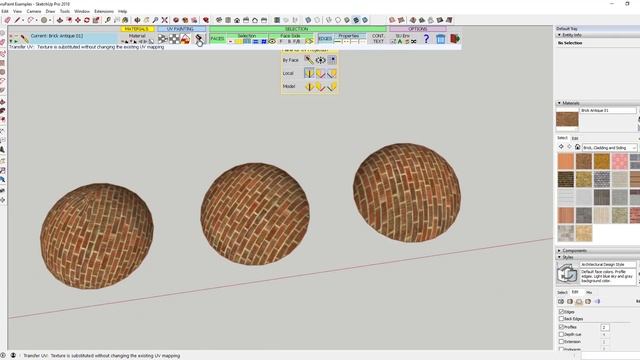The height and width of the screenshot is (360, 640).
Task: Choose the red house projected UV mode
Action: coord(185,39)
